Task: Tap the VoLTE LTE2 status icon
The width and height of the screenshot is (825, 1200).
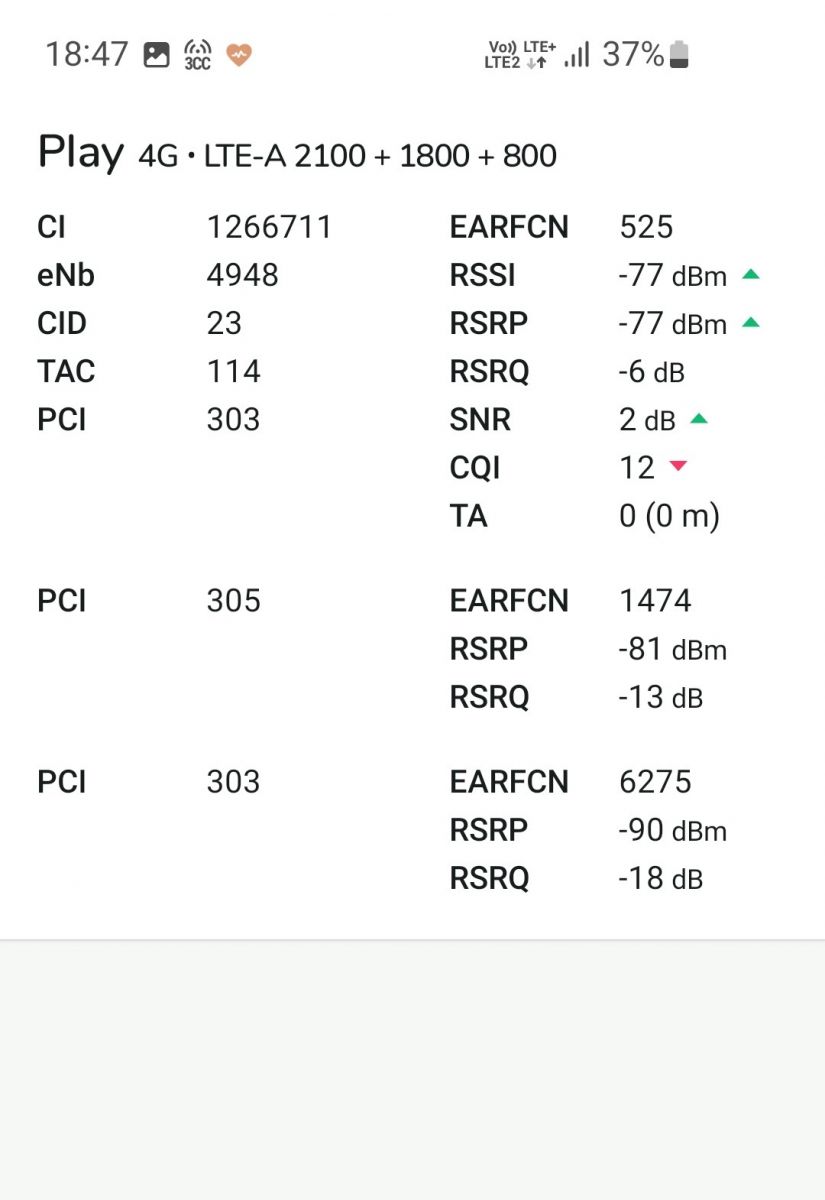Action: click(x=502, y=54)
